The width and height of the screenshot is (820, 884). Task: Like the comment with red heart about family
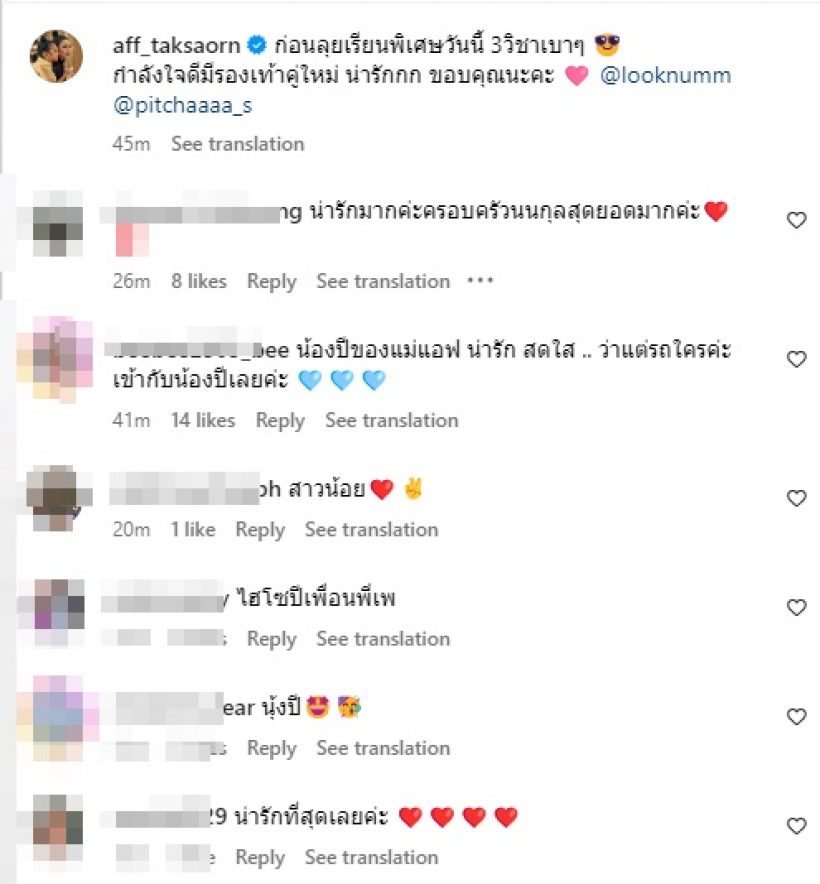[796, 220]
